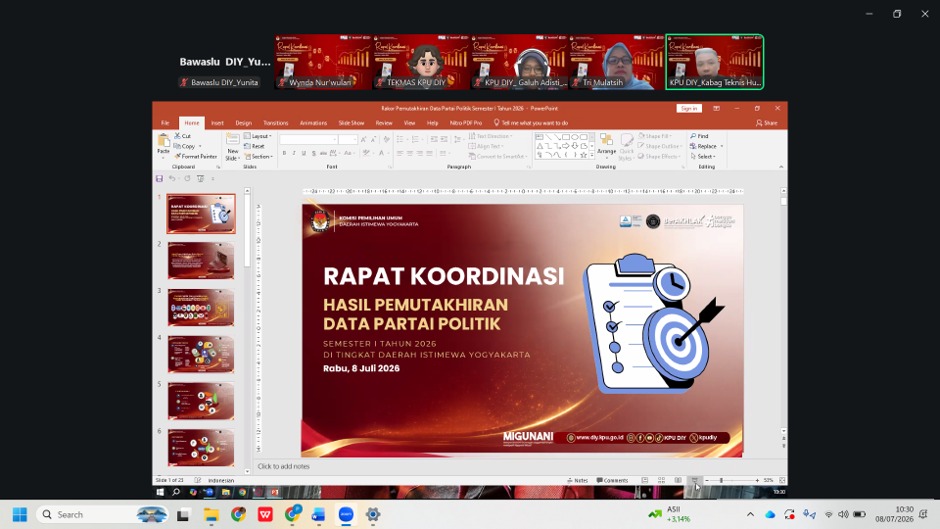Open the Layout dropdown
The height and width of the screenshot is (529, 940).
(x=258, y=136)
